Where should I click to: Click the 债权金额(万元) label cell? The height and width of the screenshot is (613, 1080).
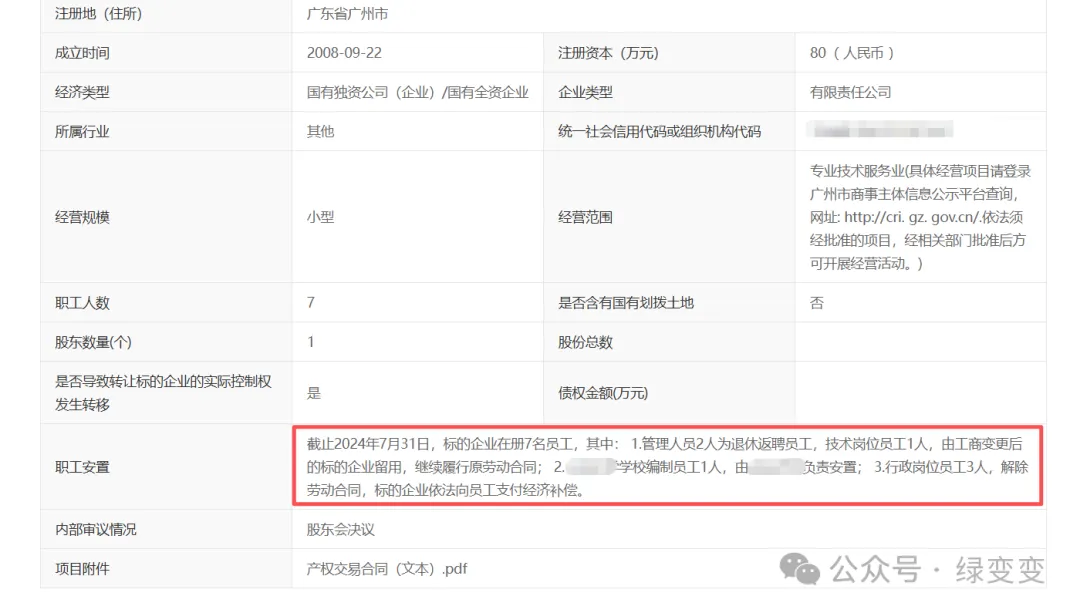603,393
